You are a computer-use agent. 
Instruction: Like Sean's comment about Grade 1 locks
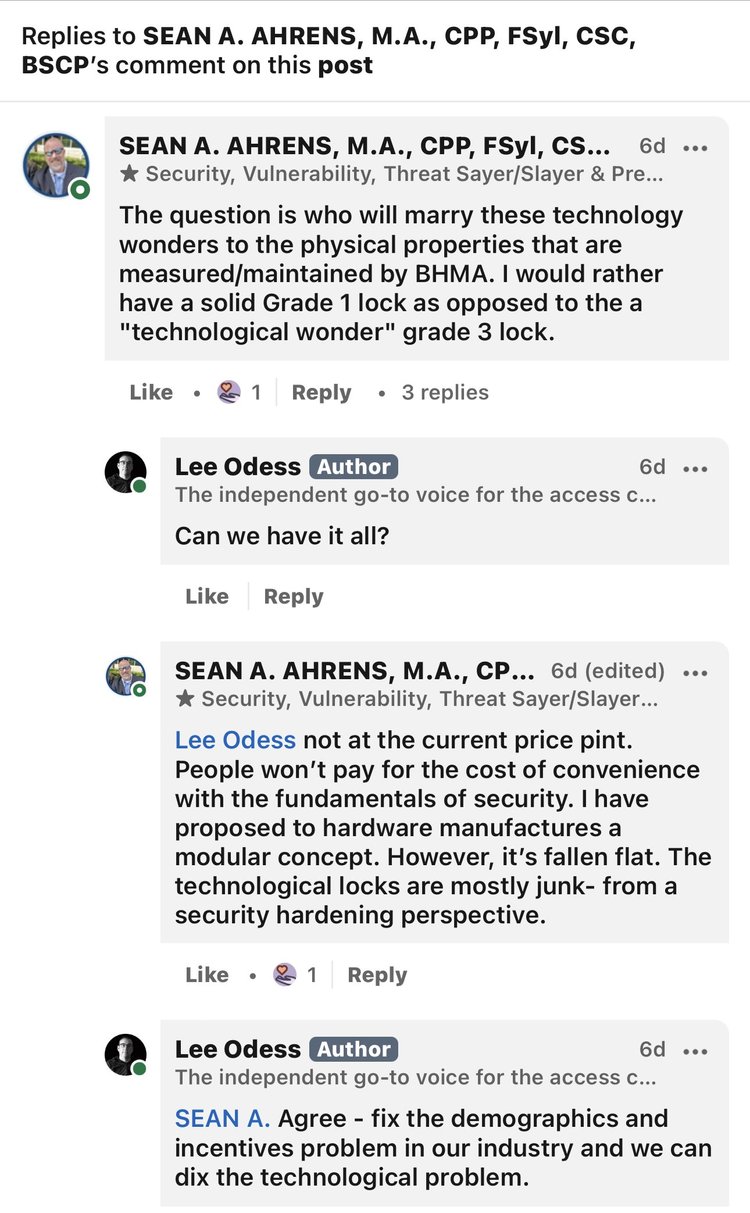[151, 392]
